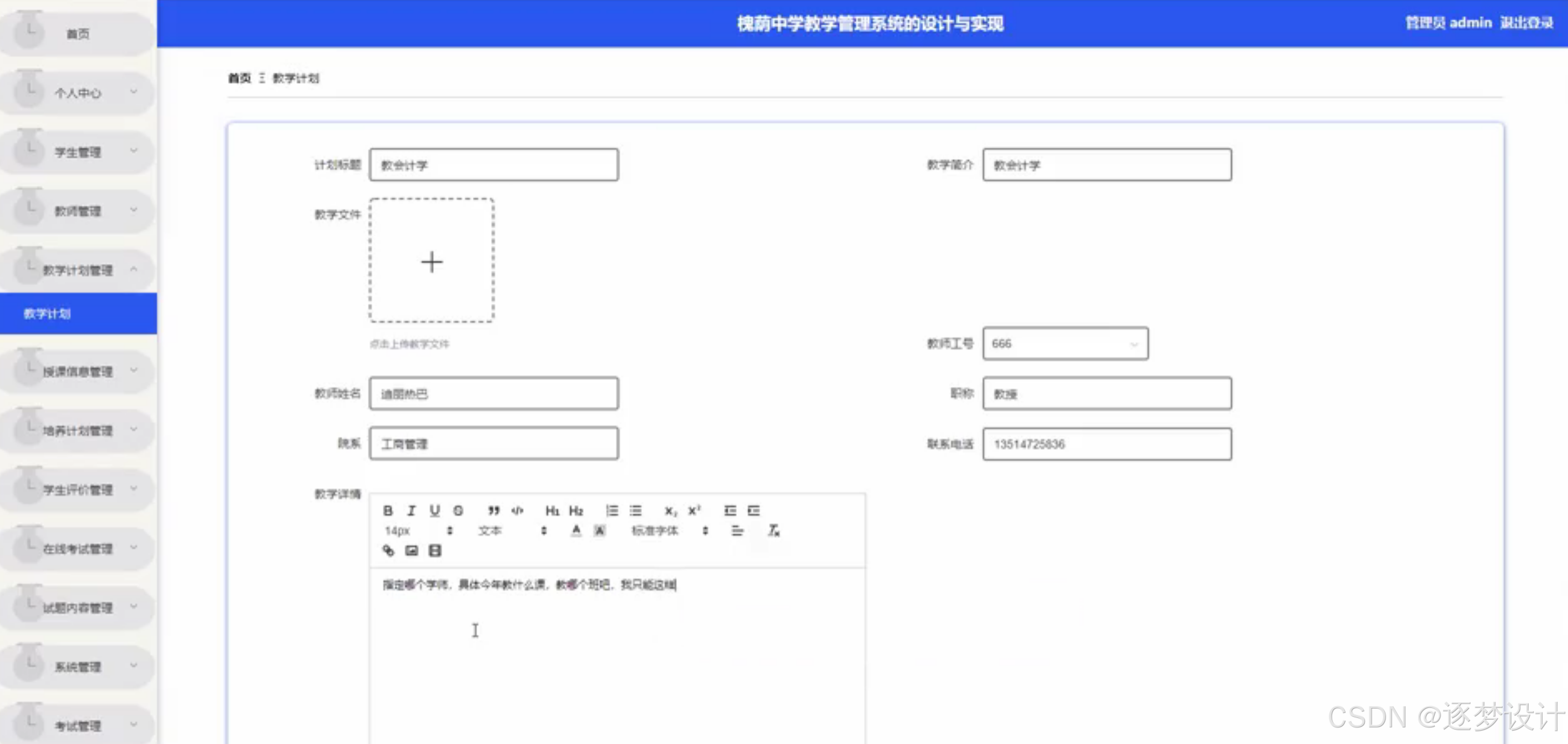1568x744 pixels.
Task: Apply italic formatting
Action: point(412,510)
